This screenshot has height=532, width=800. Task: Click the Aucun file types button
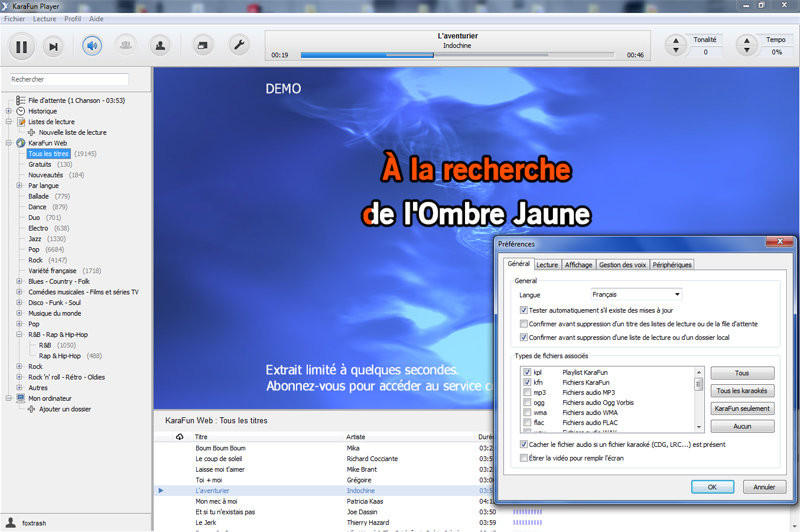pos(742,426)
